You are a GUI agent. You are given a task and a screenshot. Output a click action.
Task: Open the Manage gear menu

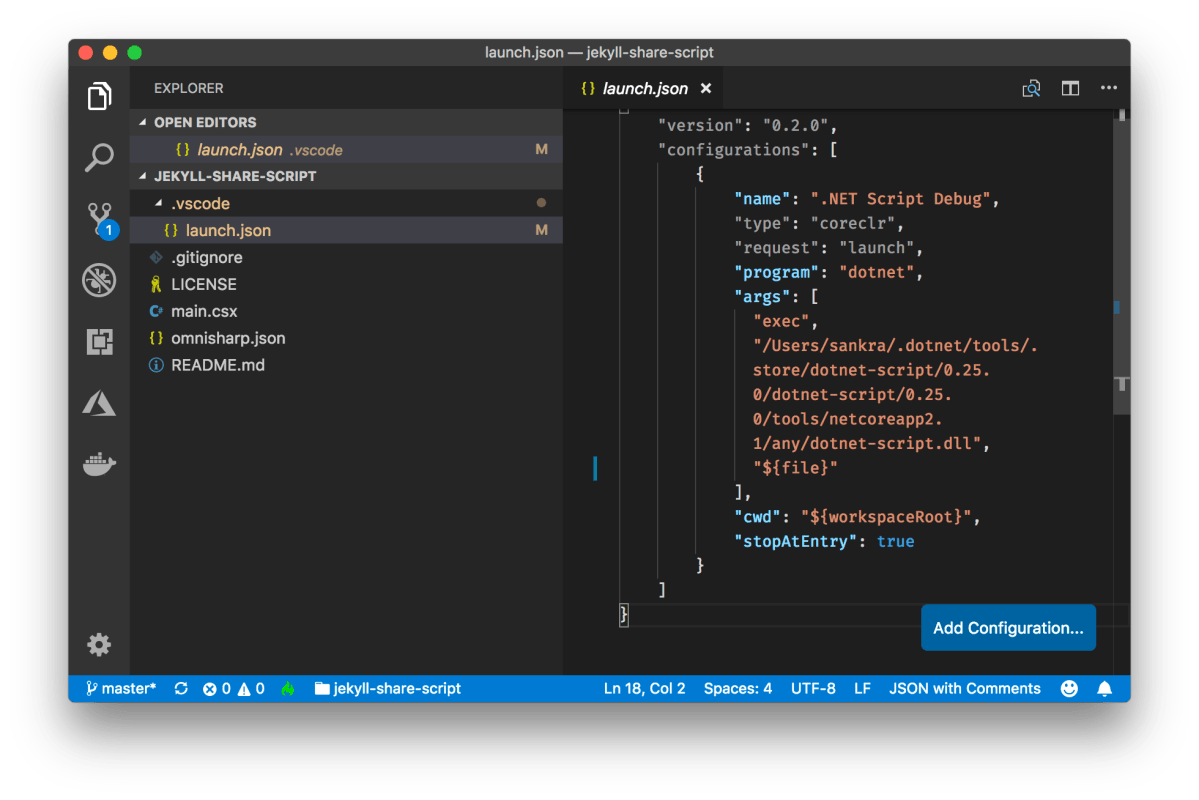[99, 645]
